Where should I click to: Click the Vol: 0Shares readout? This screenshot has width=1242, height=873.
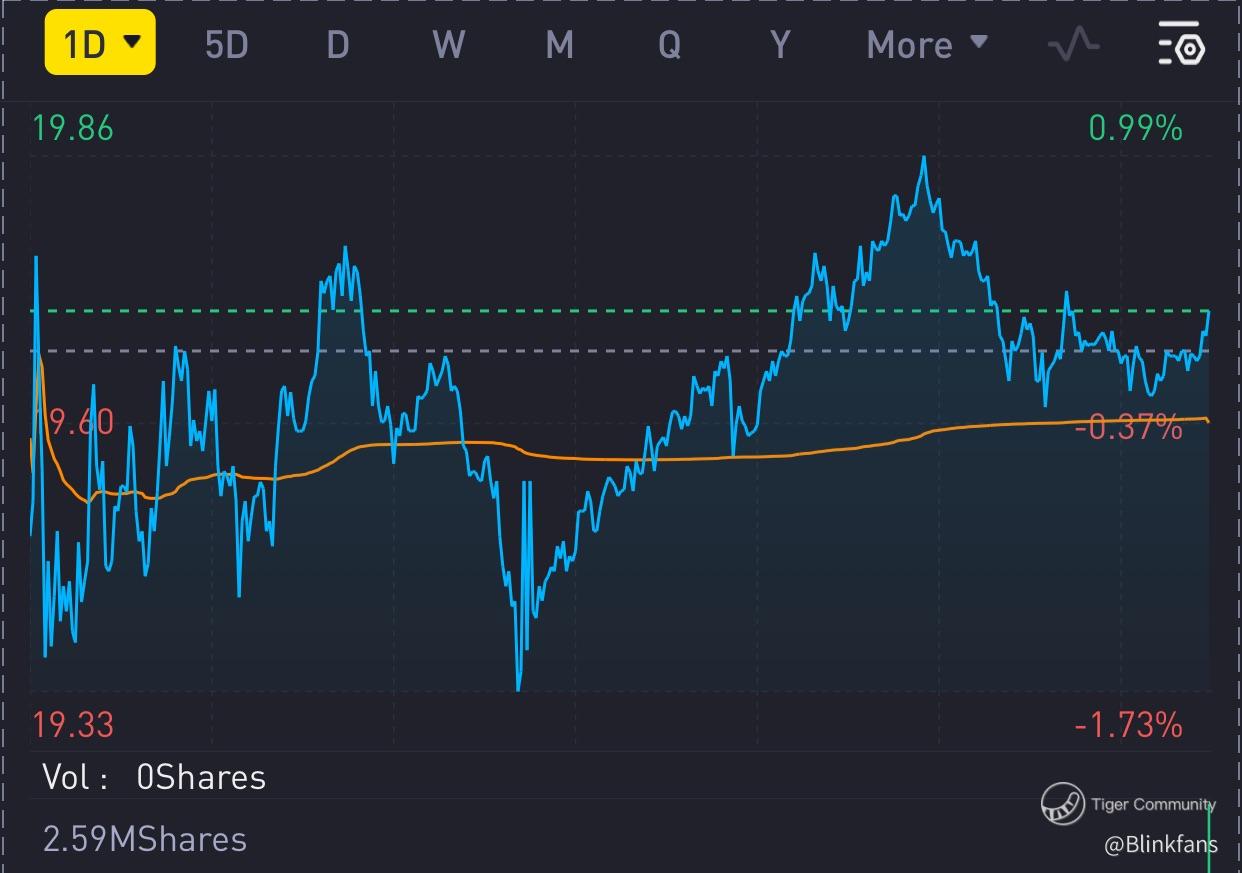click(155, 778)
